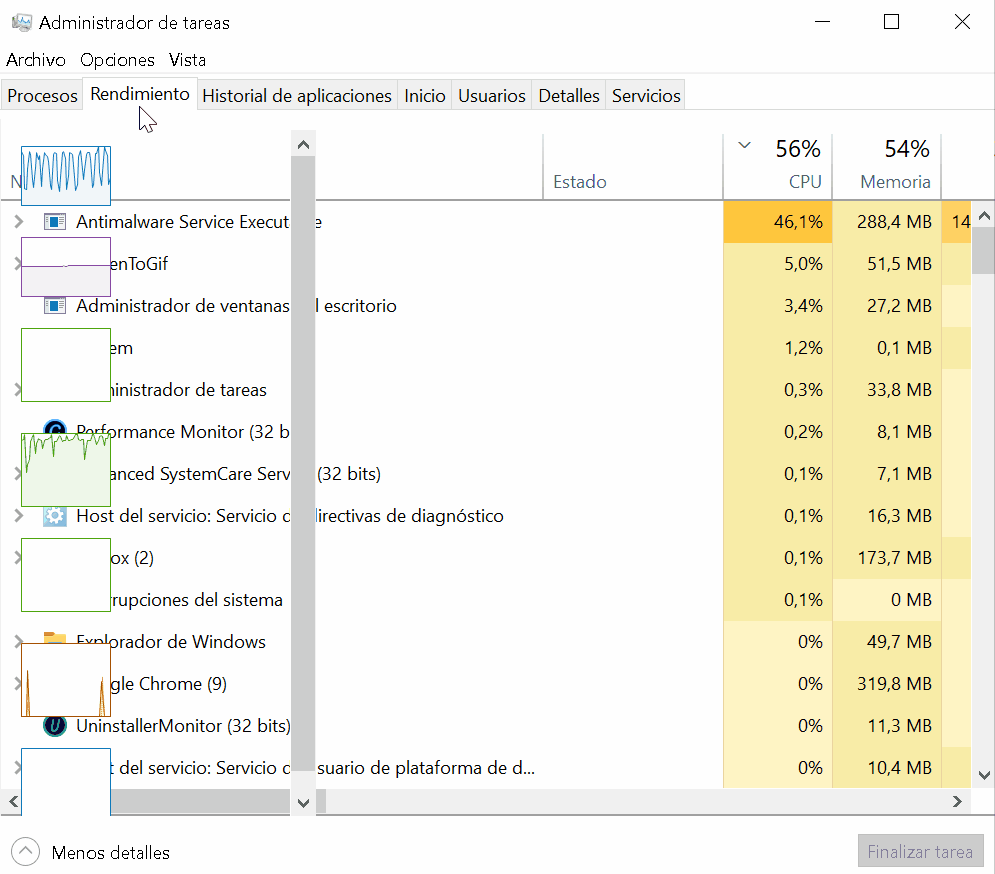995x874 pixels.
Task: Select the green memory usage graph thumbnail
Action: click(x=66, y=469)
